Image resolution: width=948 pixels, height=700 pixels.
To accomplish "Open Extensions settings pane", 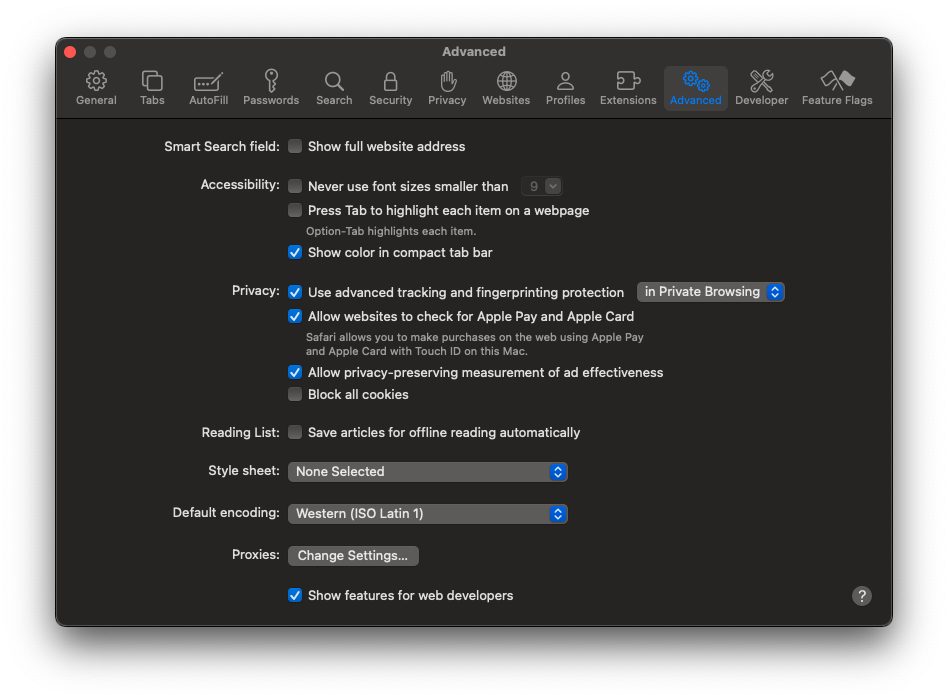I will (628, 88).
